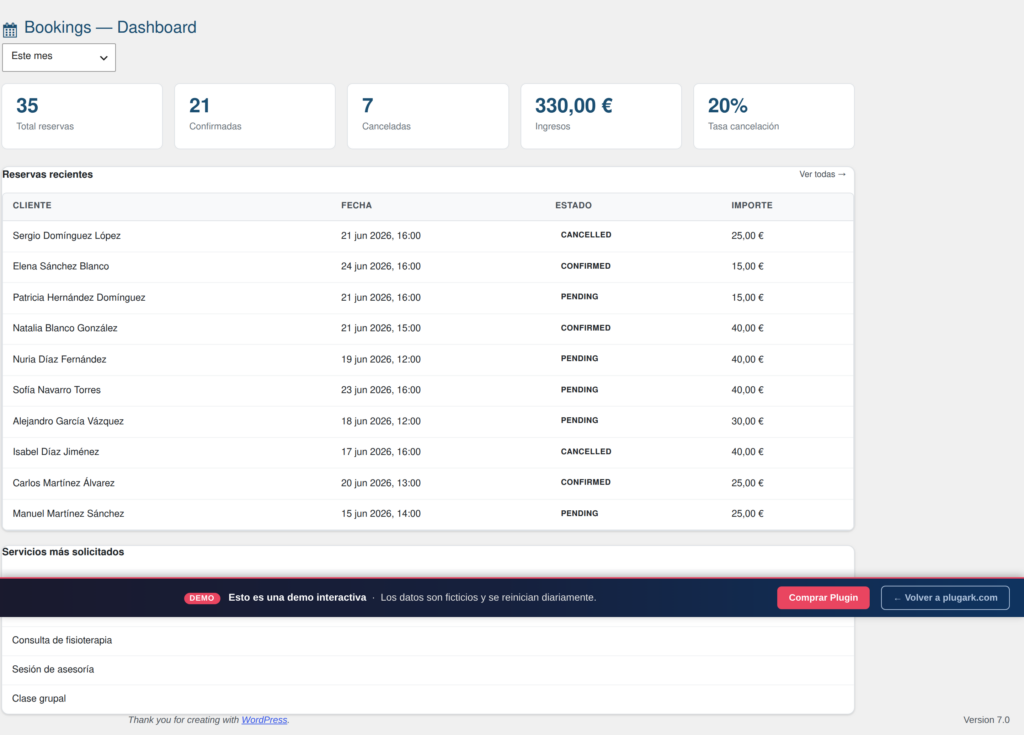1024x735 pixels.
Task: Click the Servicios más solicitados heading
Action: pos(63,552)
